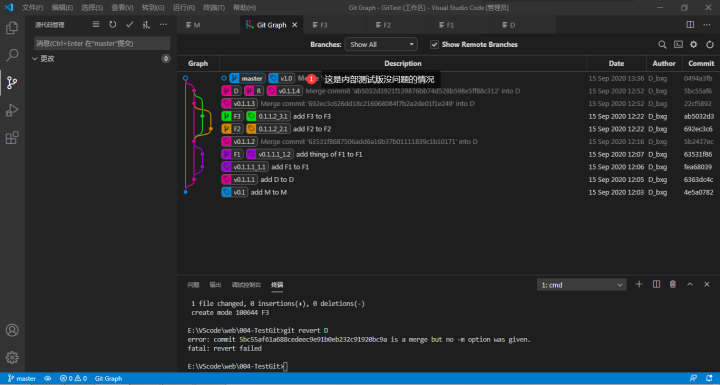The height and width of the screenshot is (385, 720).
Task: Commit changes with the checkmark icon
Action: click(129, 25)
